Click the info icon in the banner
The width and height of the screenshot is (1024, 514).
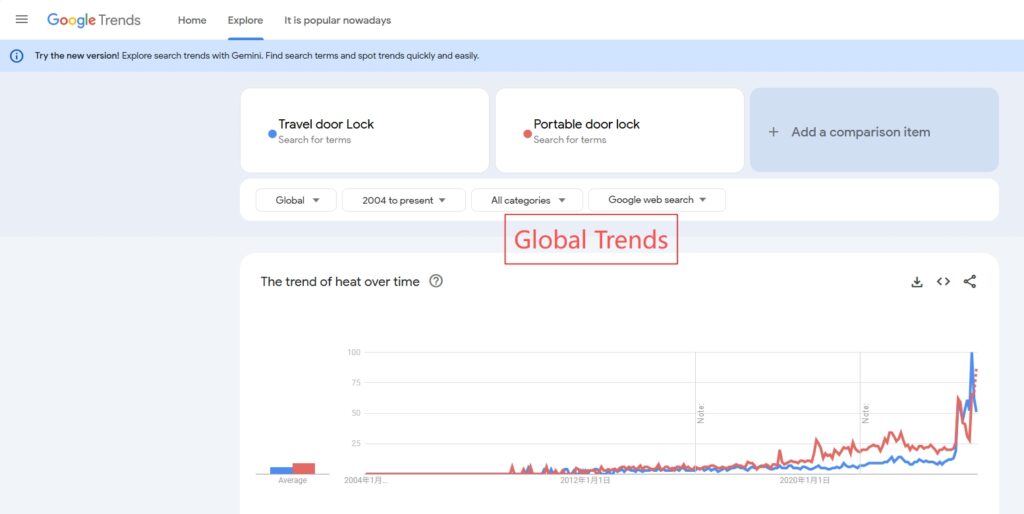click(17, 56)
